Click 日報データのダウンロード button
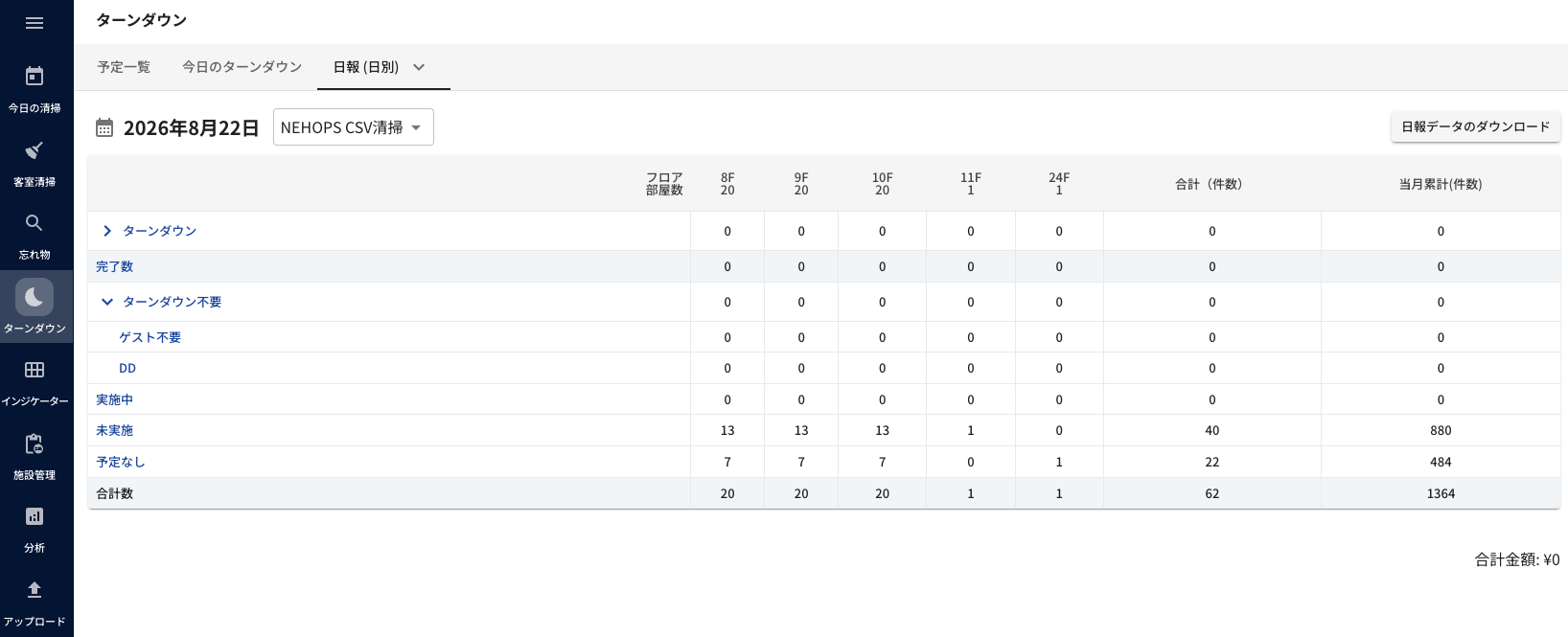The width and height of the screenshot is (1568, 637). (1476, 126)
